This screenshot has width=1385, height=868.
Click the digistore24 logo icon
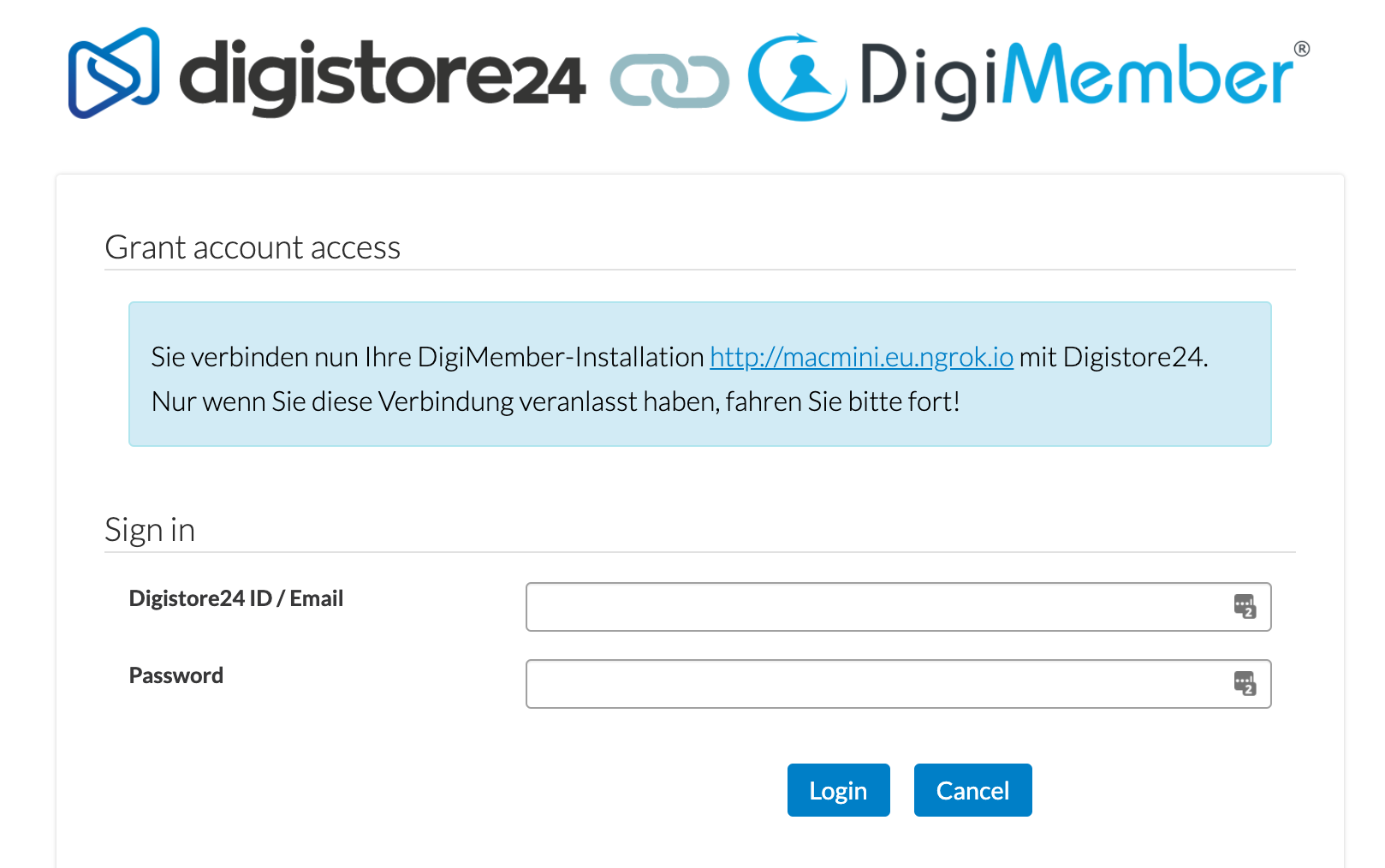pyautogui.click(x=115, y=71)
